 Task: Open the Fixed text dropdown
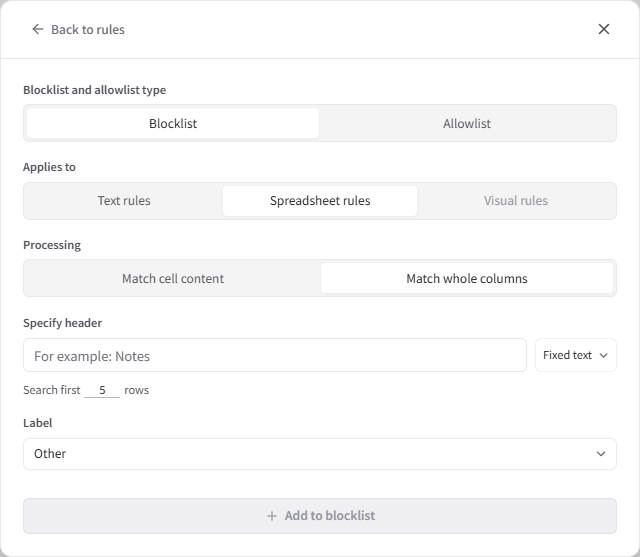576,355
